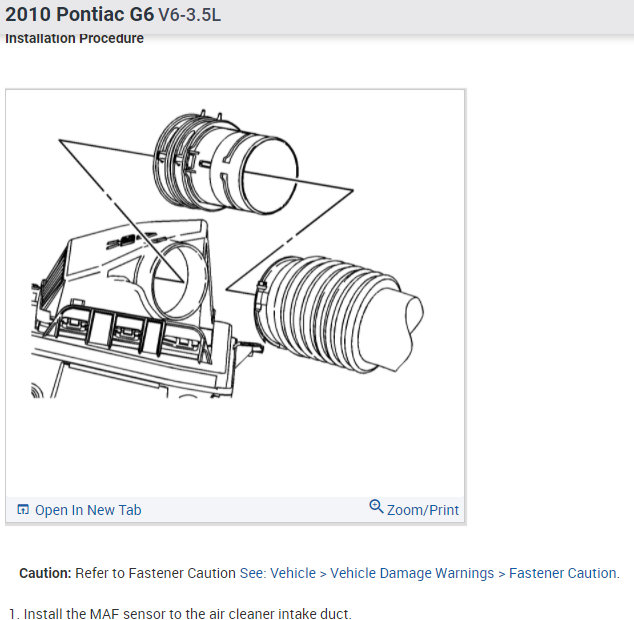
Task: Click the 'Caution:' bold label
Action: click(x=45, y=573)
